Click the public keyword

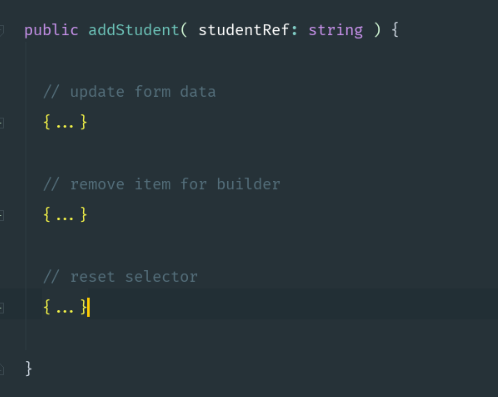tap(51, 31)
